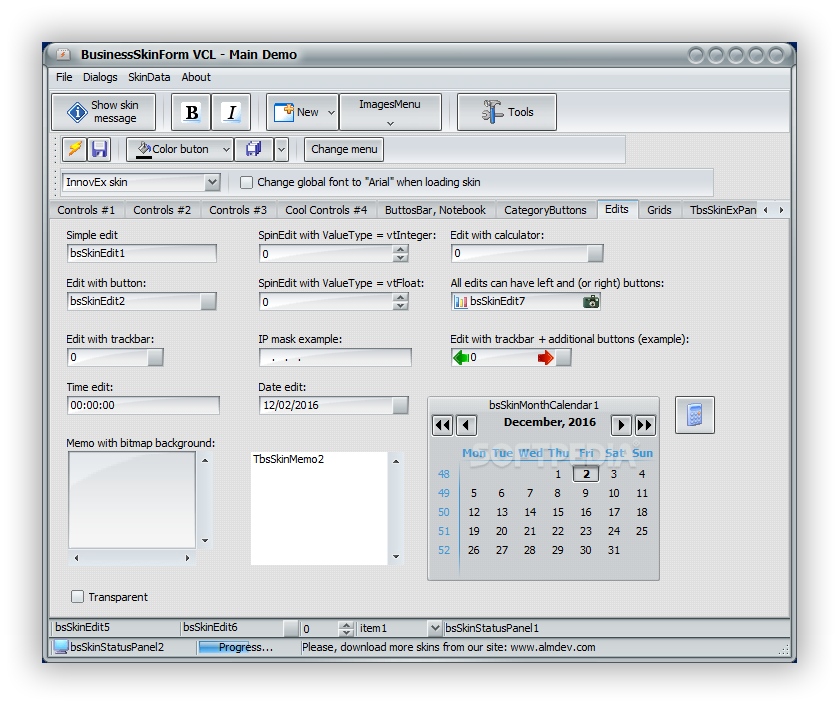Click the button inside bsSkinEdit6 field
839x705 pixels.
291,628
